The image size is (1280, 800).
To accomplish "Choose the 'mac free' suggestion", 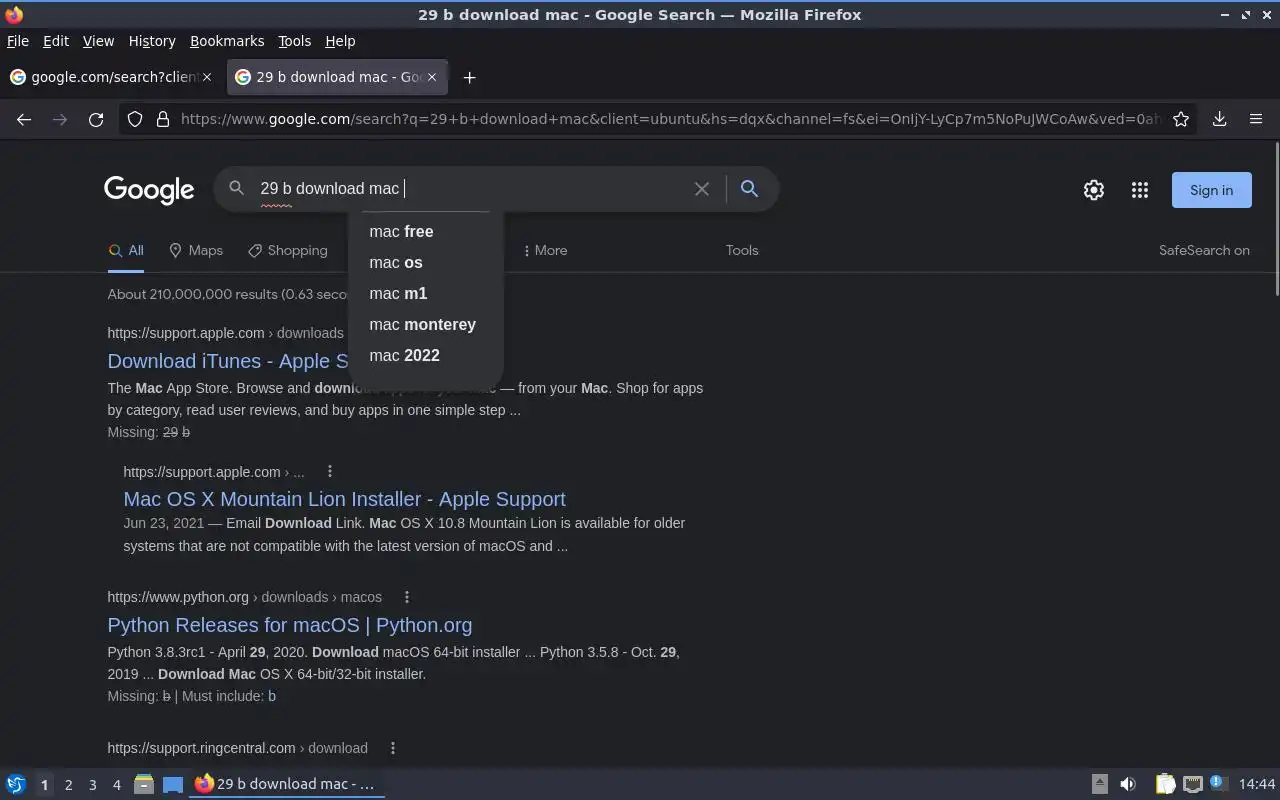I will (x=426, y=231).
